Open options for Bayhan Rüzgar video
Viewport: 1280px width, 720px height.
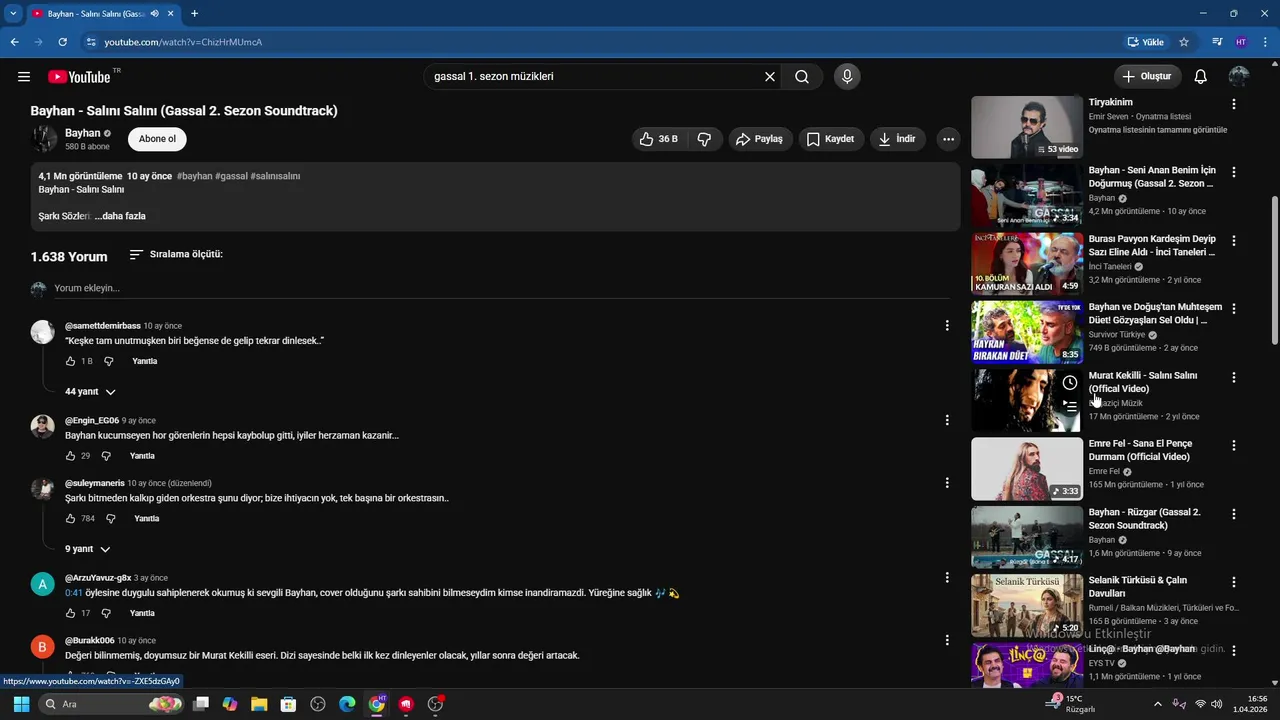(x=1233, y=514)
